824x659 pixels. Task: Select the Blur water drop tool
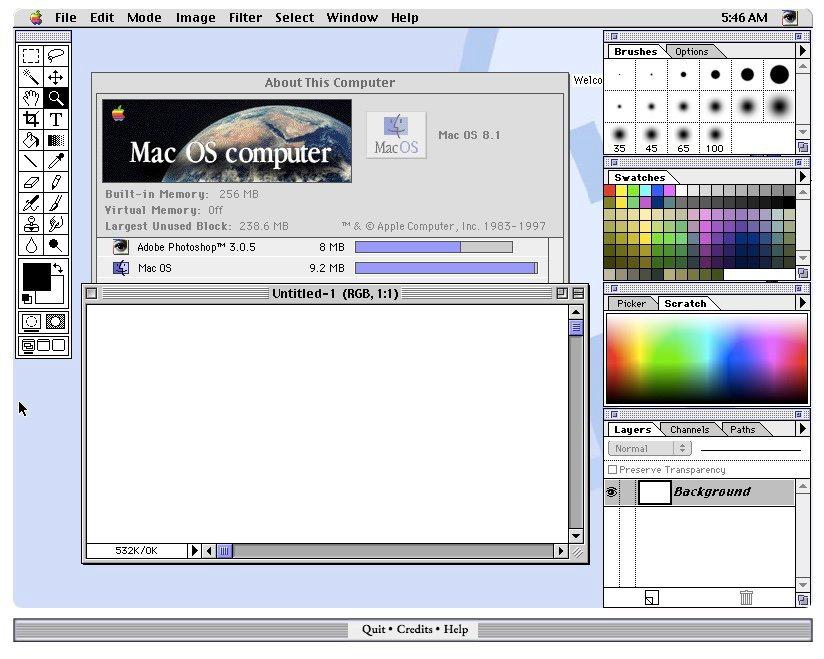click(x=31, y=245)
